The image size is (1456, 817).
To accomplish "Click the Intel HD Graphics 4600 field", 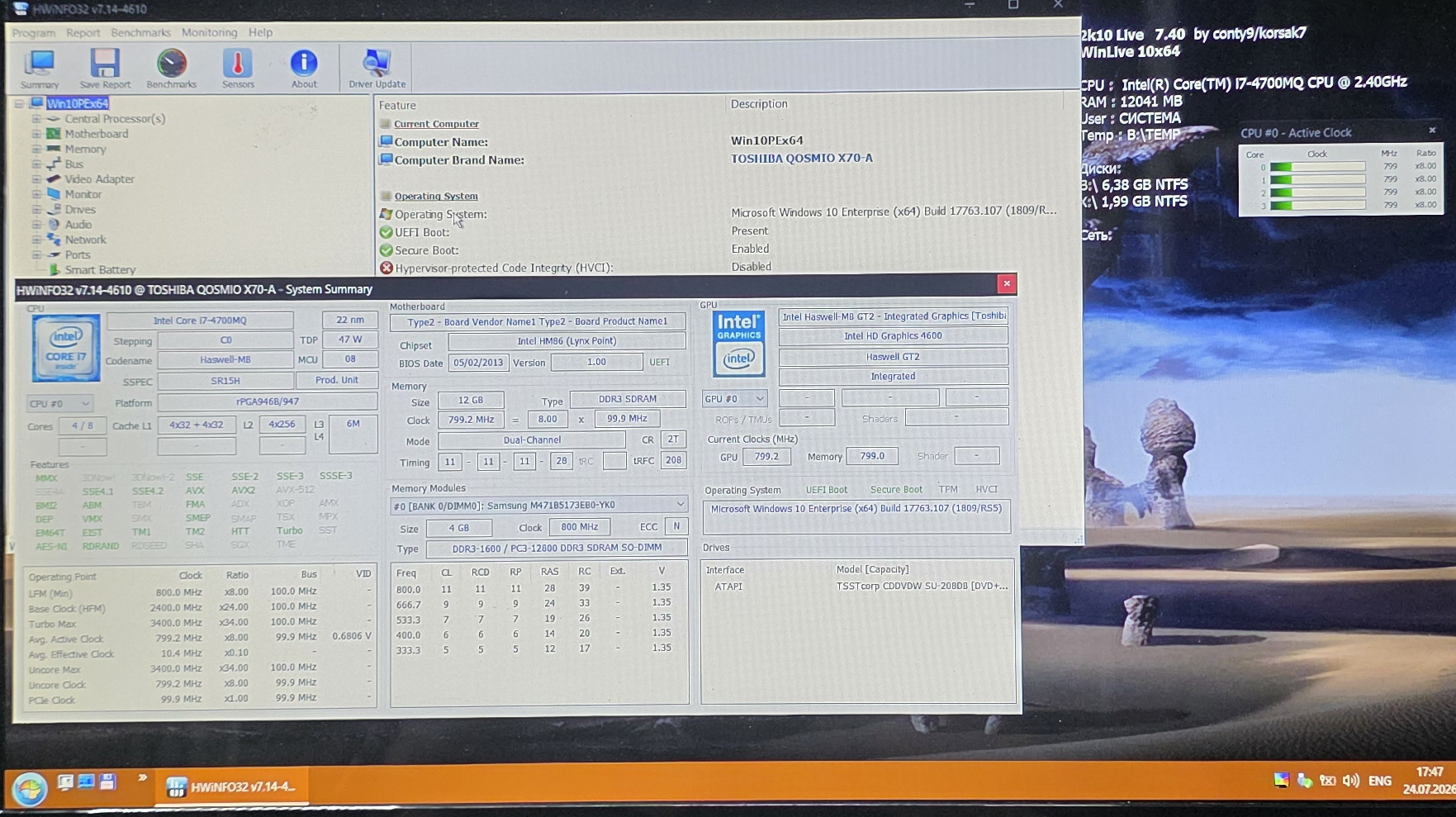I will [893, 336].
